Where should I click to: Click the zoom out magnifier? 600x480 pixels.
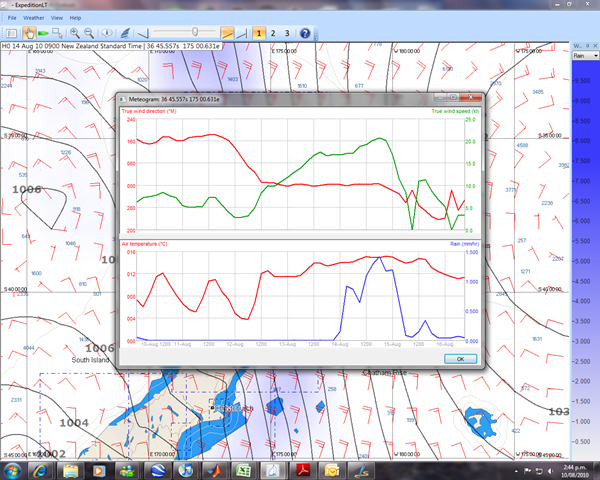click(89, 33)
